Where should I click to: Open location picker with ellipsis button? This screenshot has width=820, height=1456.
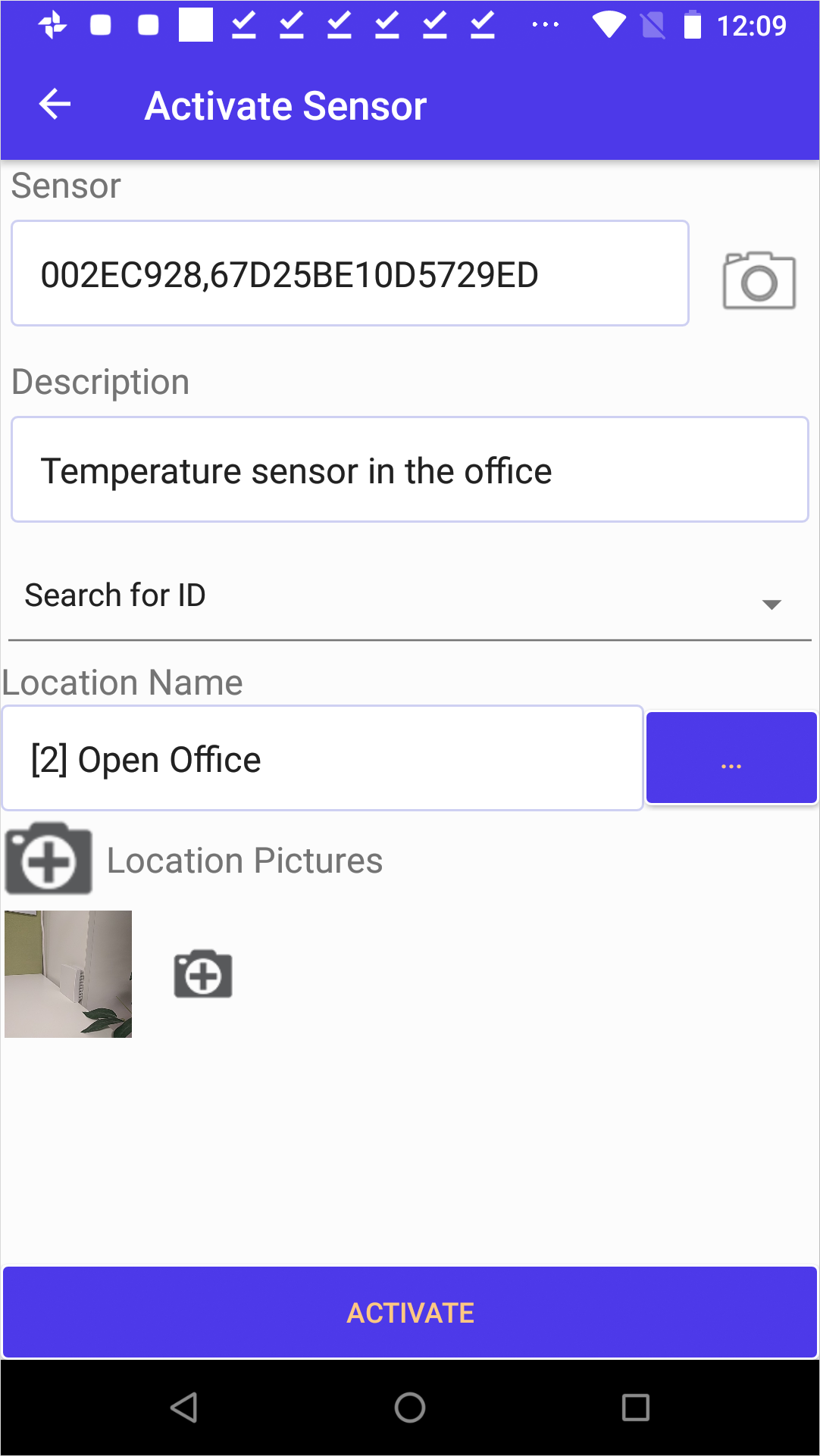[731, 758]
